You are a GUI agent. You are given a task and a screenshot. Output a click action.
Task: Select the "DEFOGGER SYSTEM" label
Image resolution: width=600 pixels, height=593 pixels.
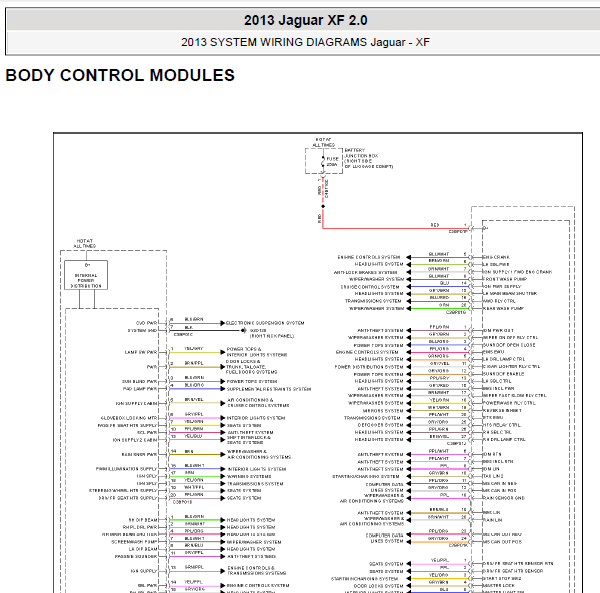pyautogui.click(x=380, y=425)
